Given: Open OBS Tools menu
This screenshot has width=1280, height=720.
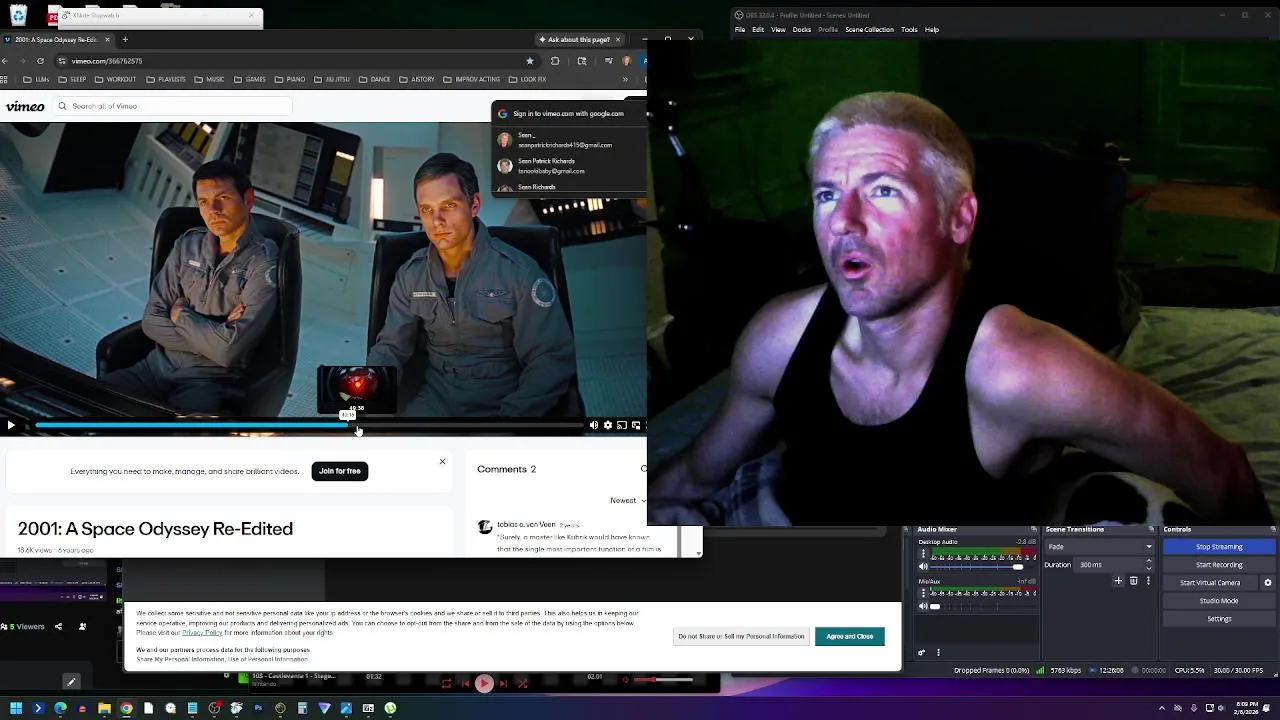Looking at the screenshot, I should coord(909,30).
